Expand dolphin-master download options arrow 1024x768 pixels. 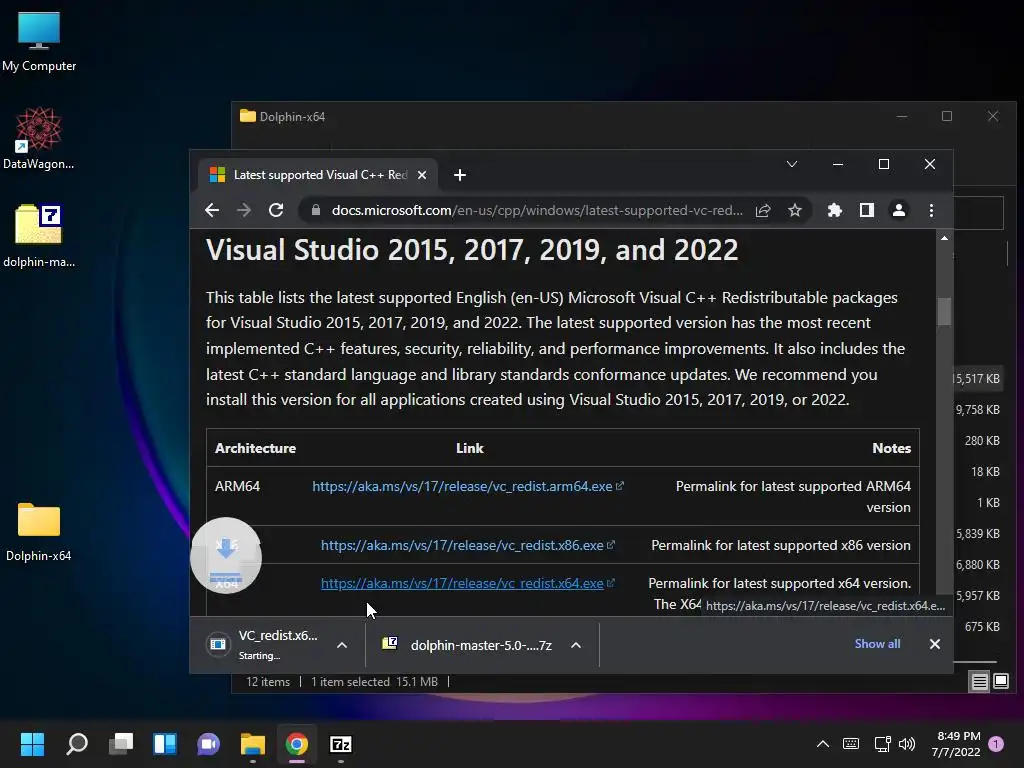(575, 645)
